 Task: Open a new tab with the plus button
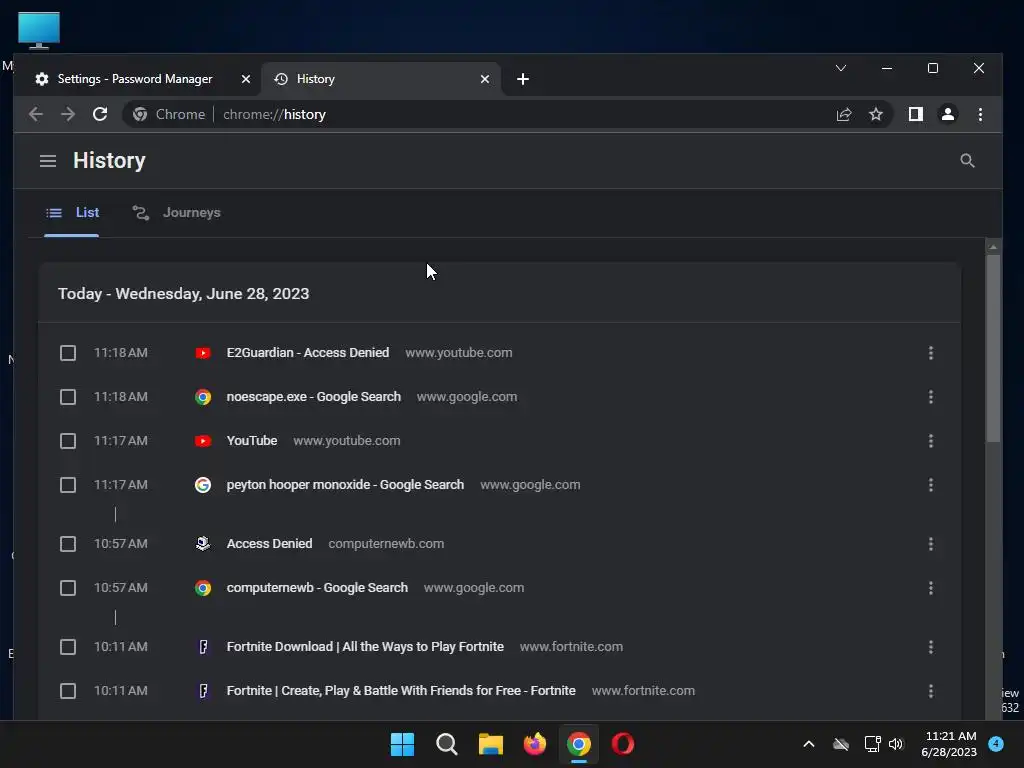point(522,79)
